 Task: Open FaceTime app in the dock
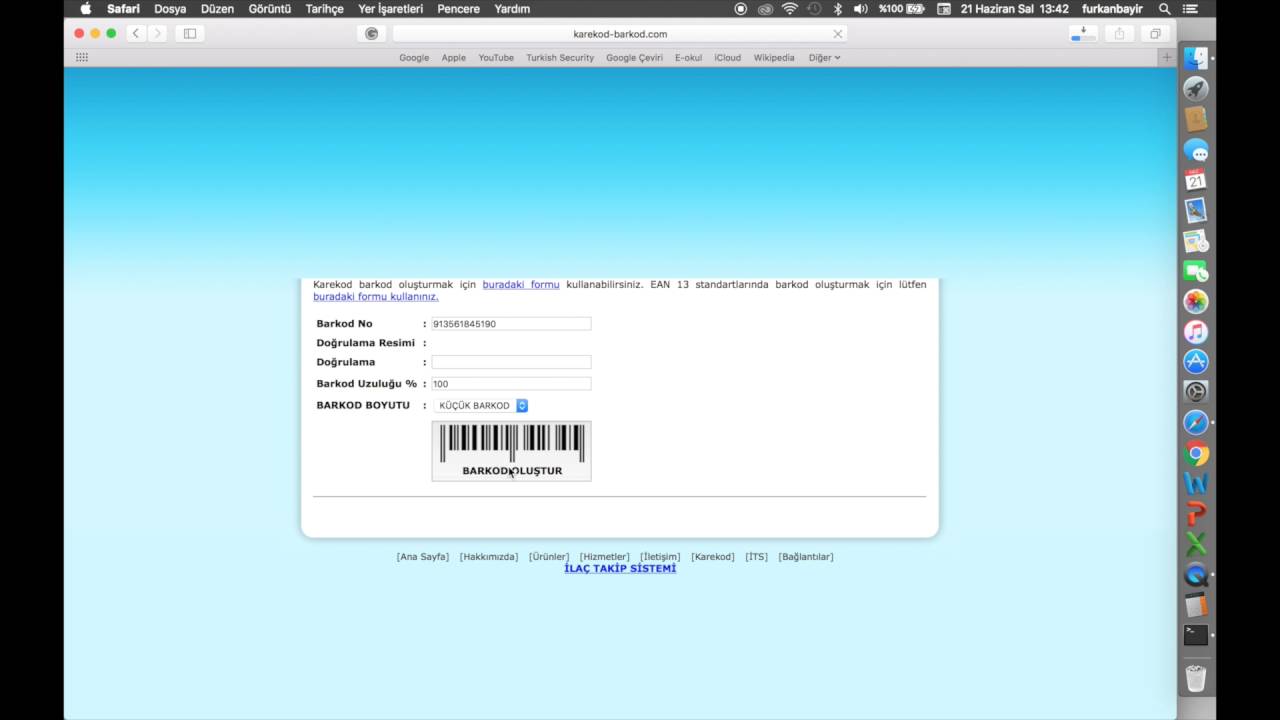click(x=1196, y=271)
